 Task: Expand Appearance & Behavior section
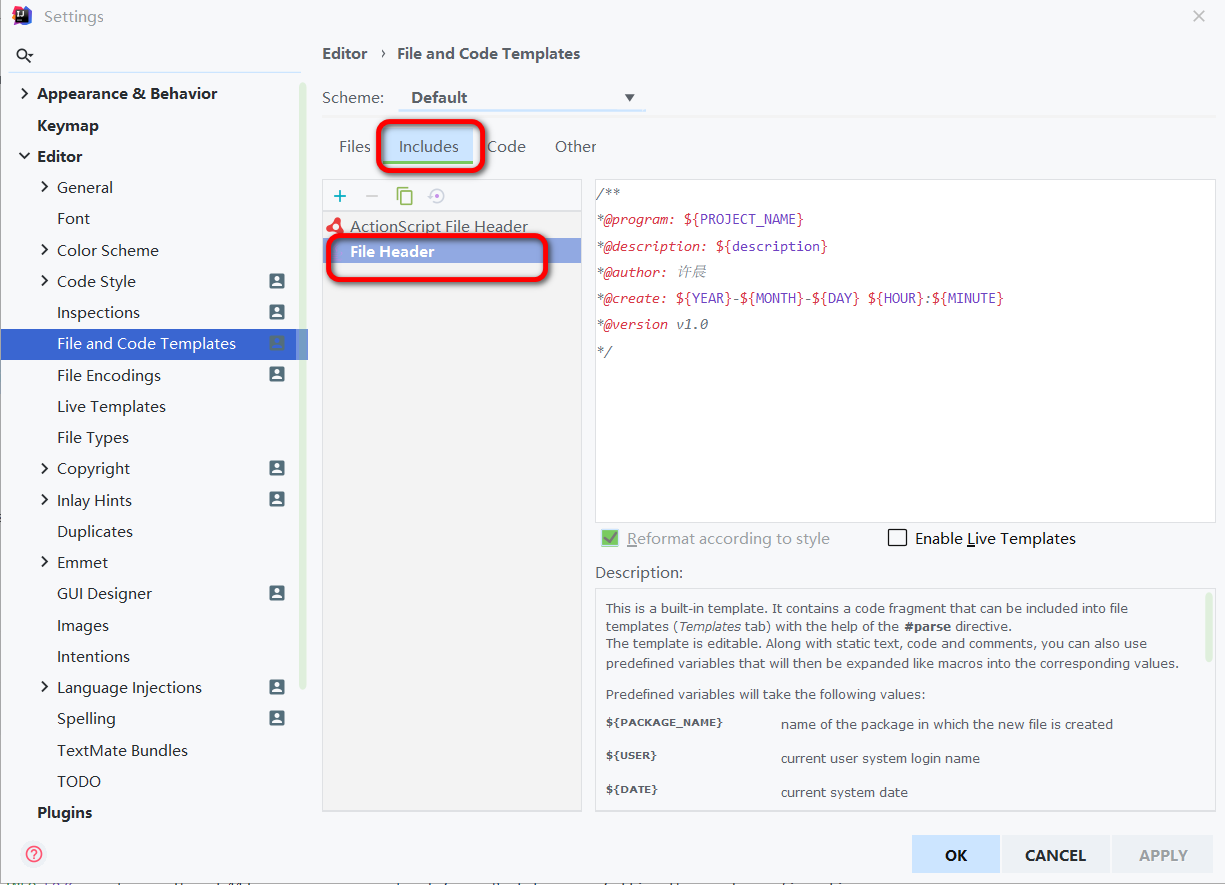[24, 93]
